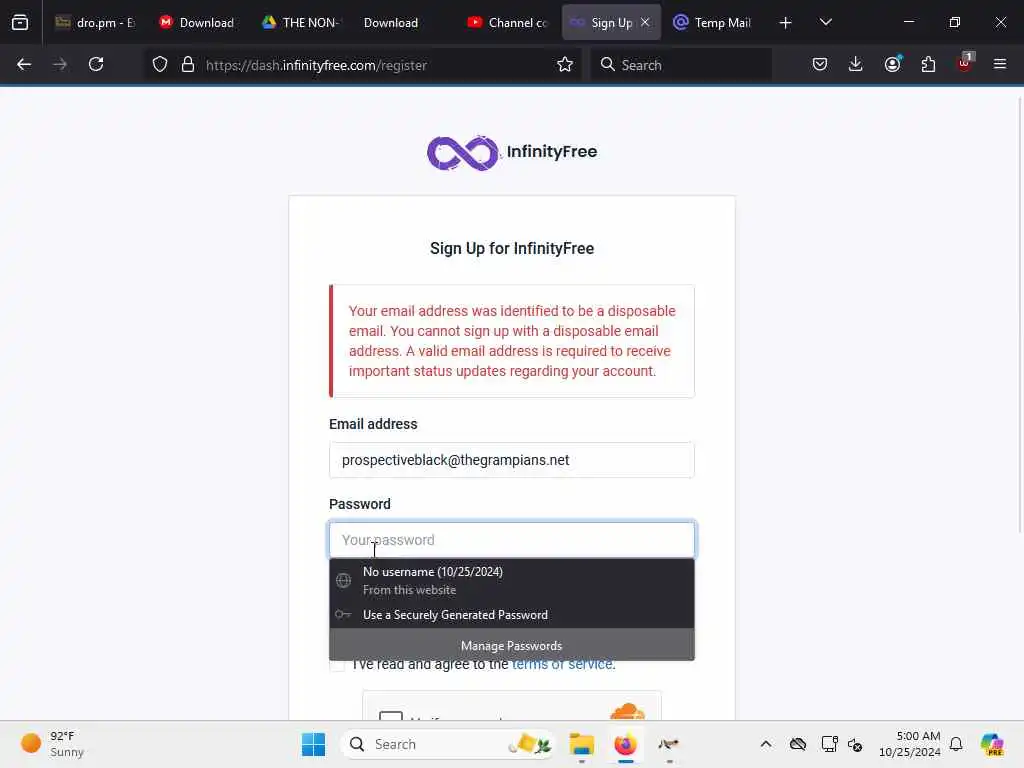1024x768 pixels.
Task: Open weather widget 92°F Sunny
Action: coord(52,744)
